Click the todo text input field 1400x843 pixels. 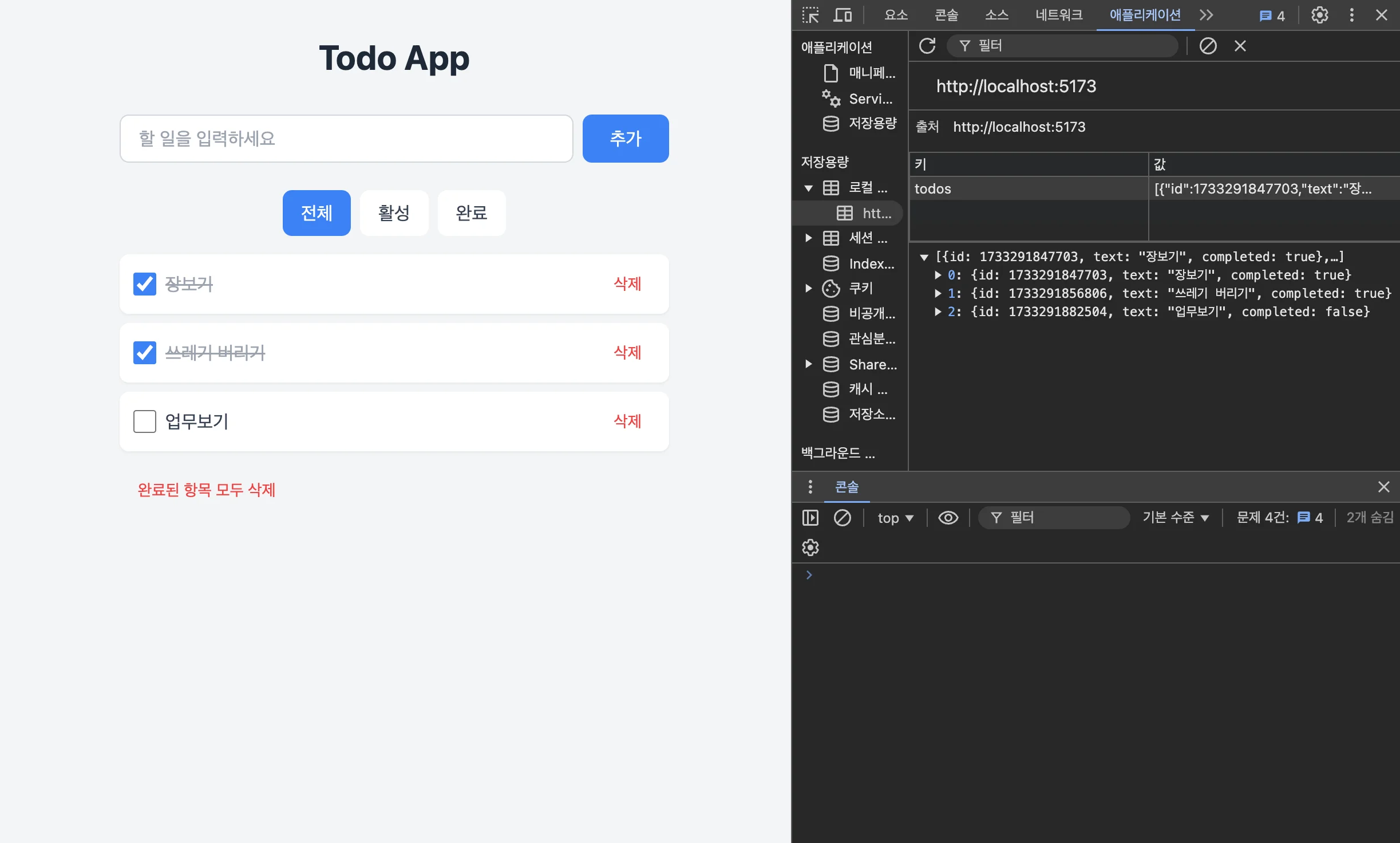point(346,139)
